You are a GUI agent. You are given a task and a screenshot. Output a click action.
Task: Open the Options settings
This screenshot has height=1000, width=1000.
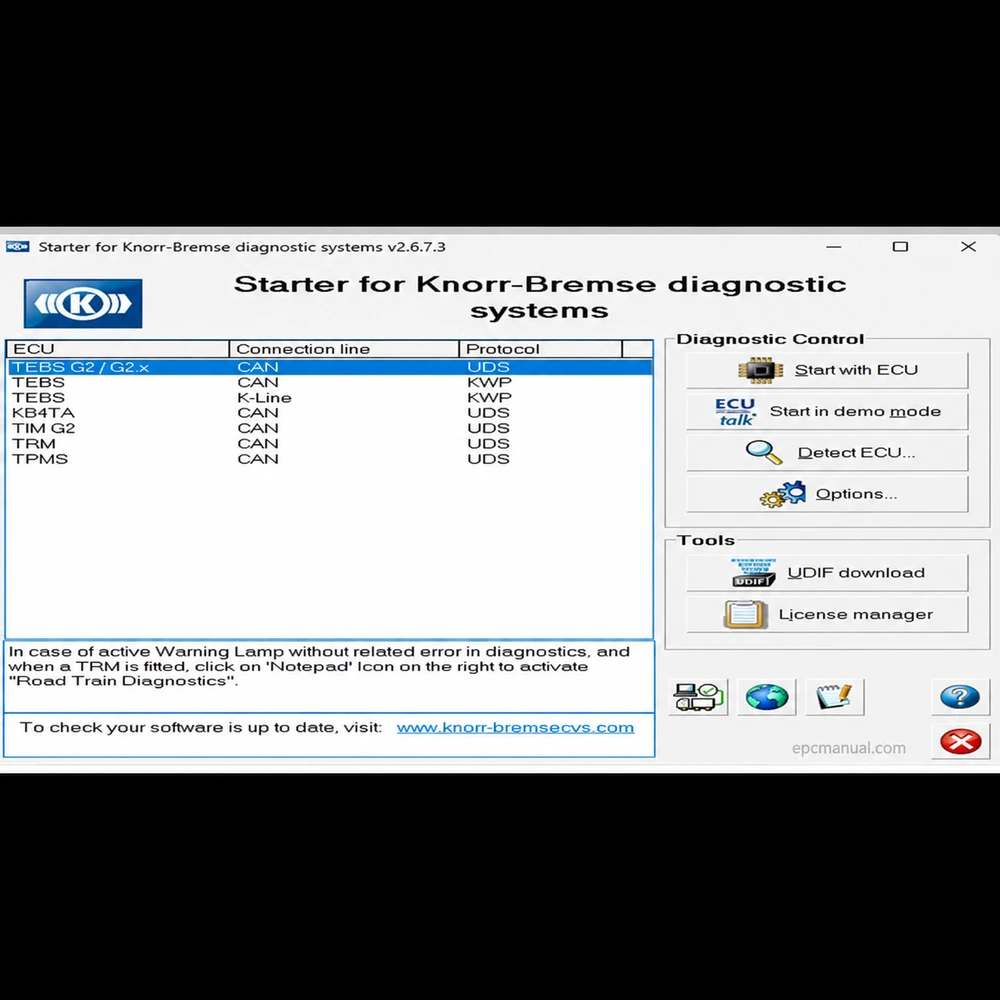[x=827, y=494]
